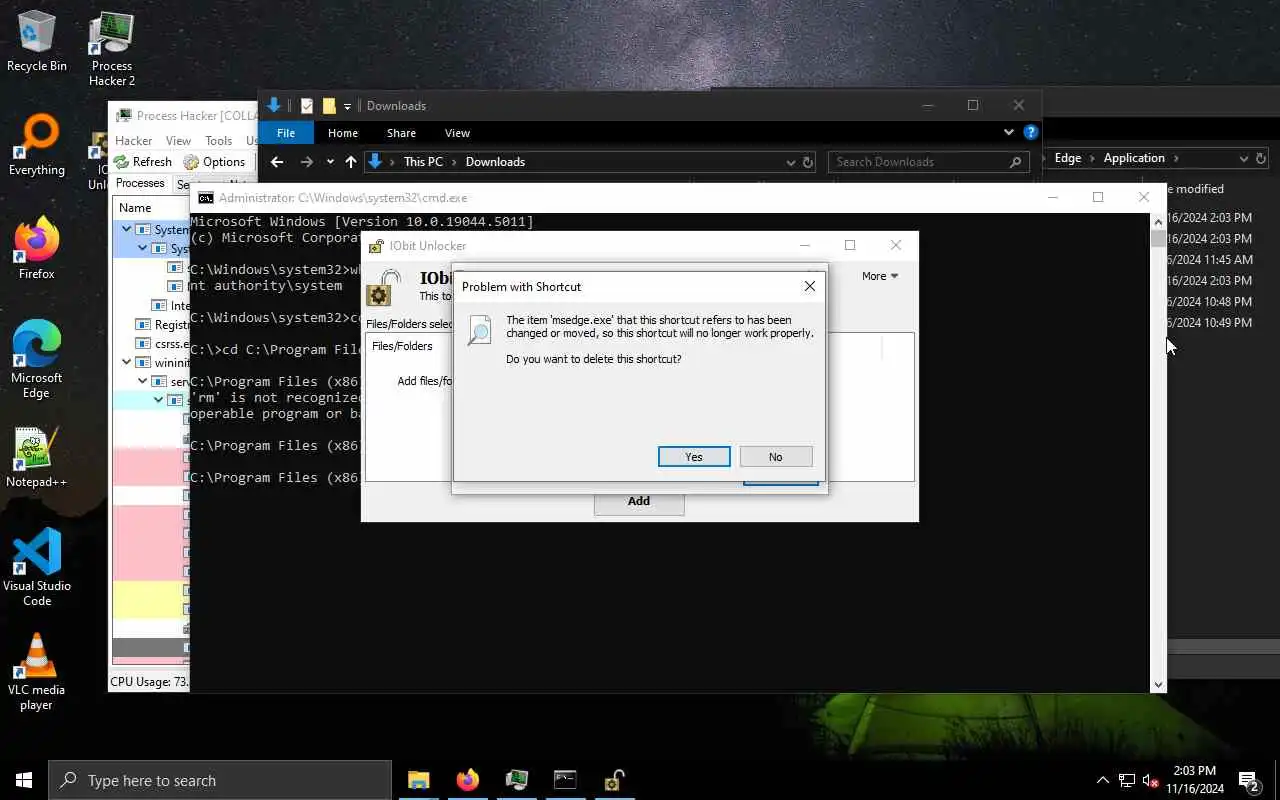Collapse the System process tree node

tap(126, 229)
